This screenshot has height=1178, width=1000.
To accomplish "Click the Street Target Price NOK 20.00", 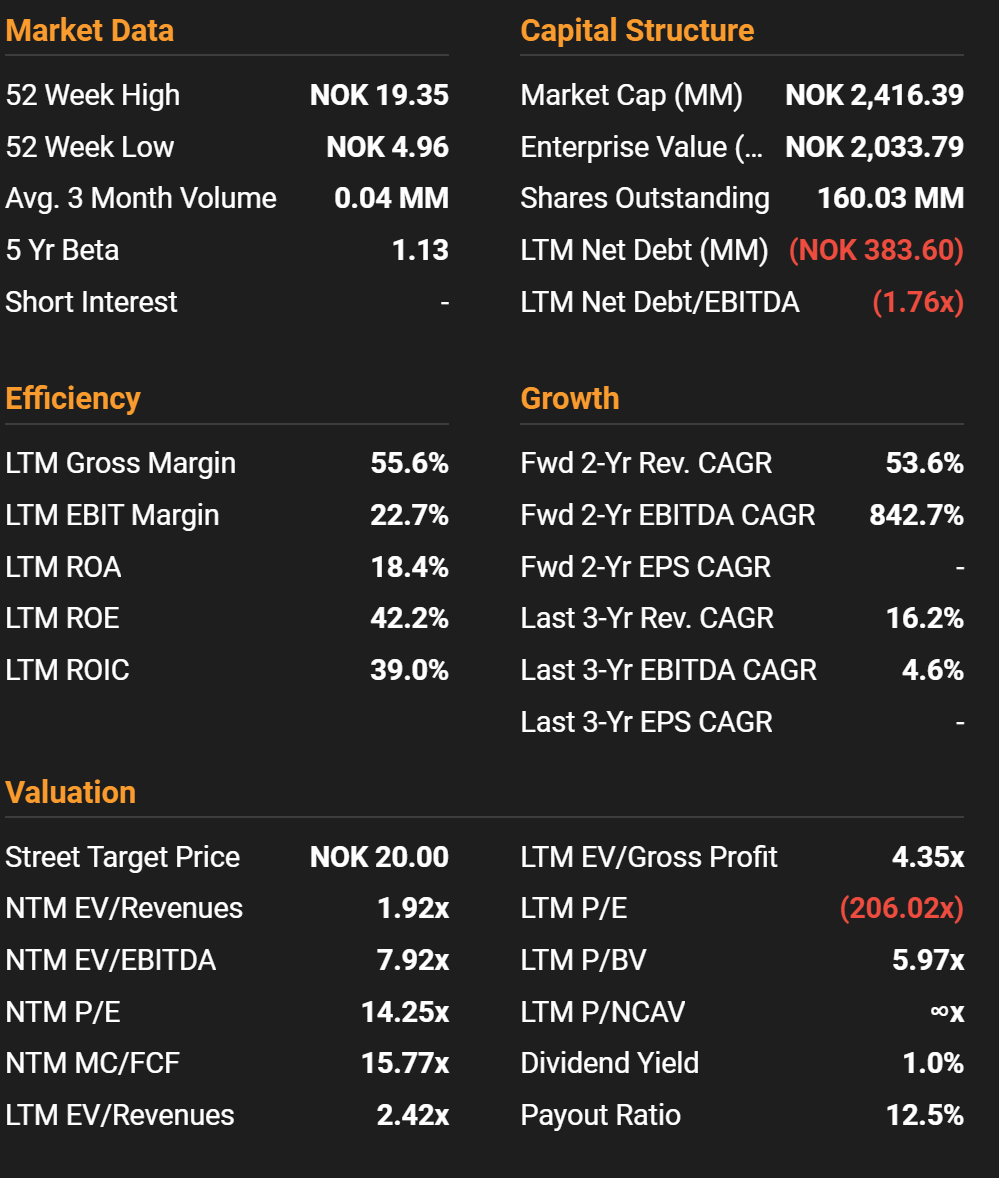I will [379, 857].
